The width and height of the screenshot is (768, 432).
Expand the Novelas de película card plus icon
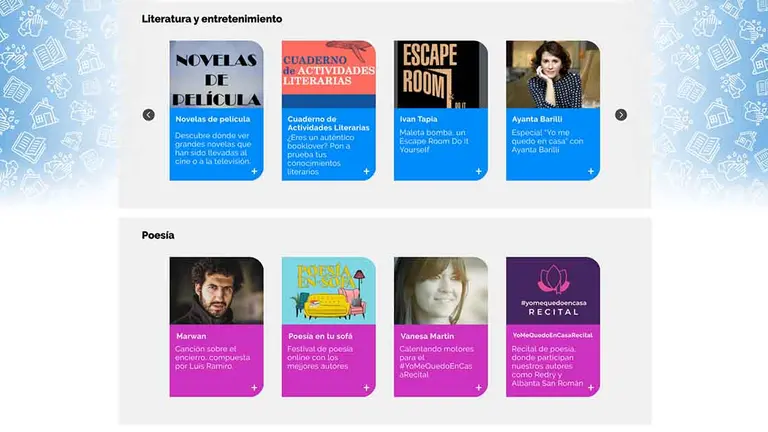254,171
